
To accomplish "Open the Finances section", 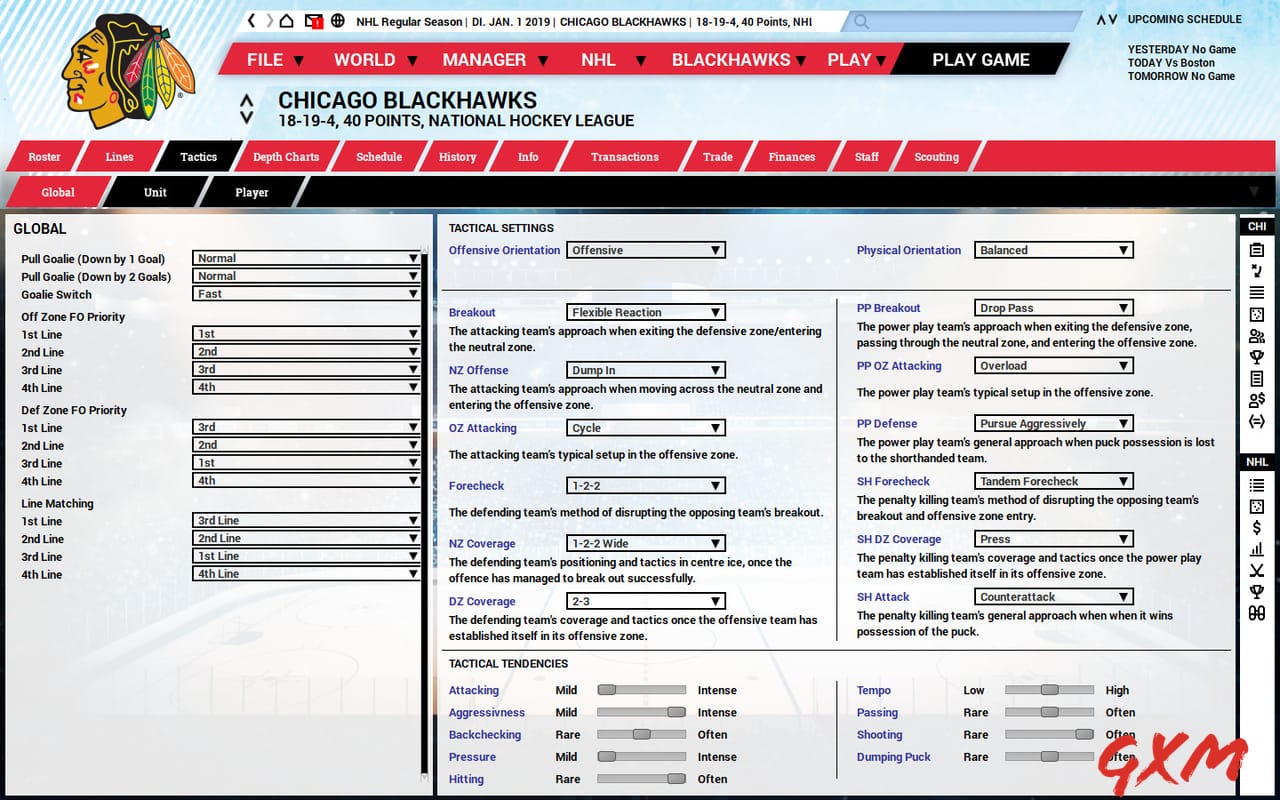I will [791, 156].
